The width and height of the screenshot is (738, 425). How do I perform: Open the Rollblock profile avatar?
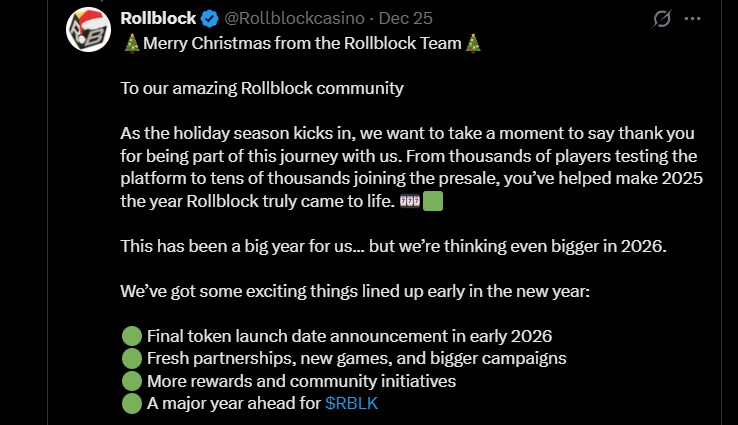88,29
